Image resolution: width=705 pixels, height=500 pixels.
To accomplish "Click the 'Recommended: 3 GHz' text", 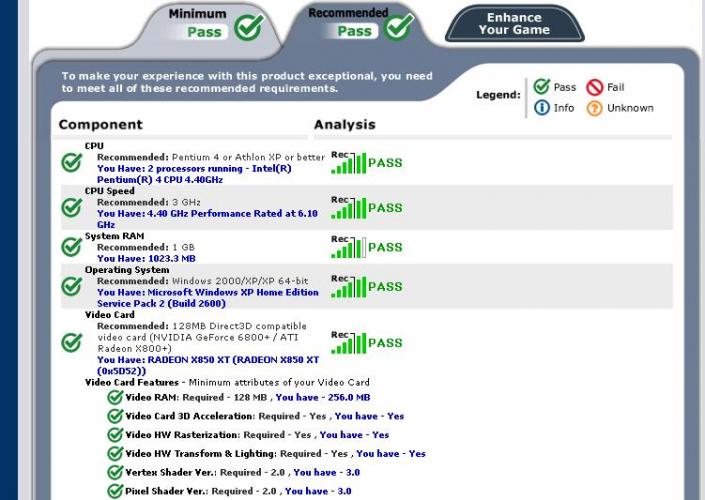I will tap(149, 202).
